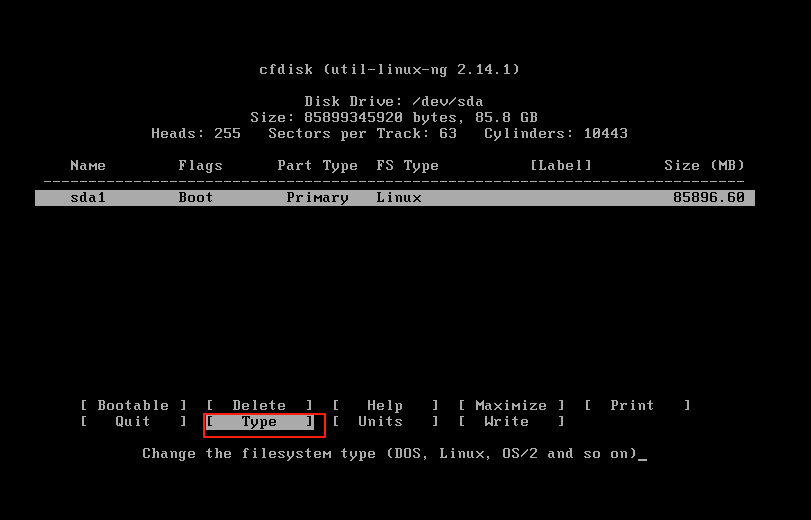The image size is (811, 520).
Task: Click the disk size in bytes line
Action: click(x=394, y=117)
